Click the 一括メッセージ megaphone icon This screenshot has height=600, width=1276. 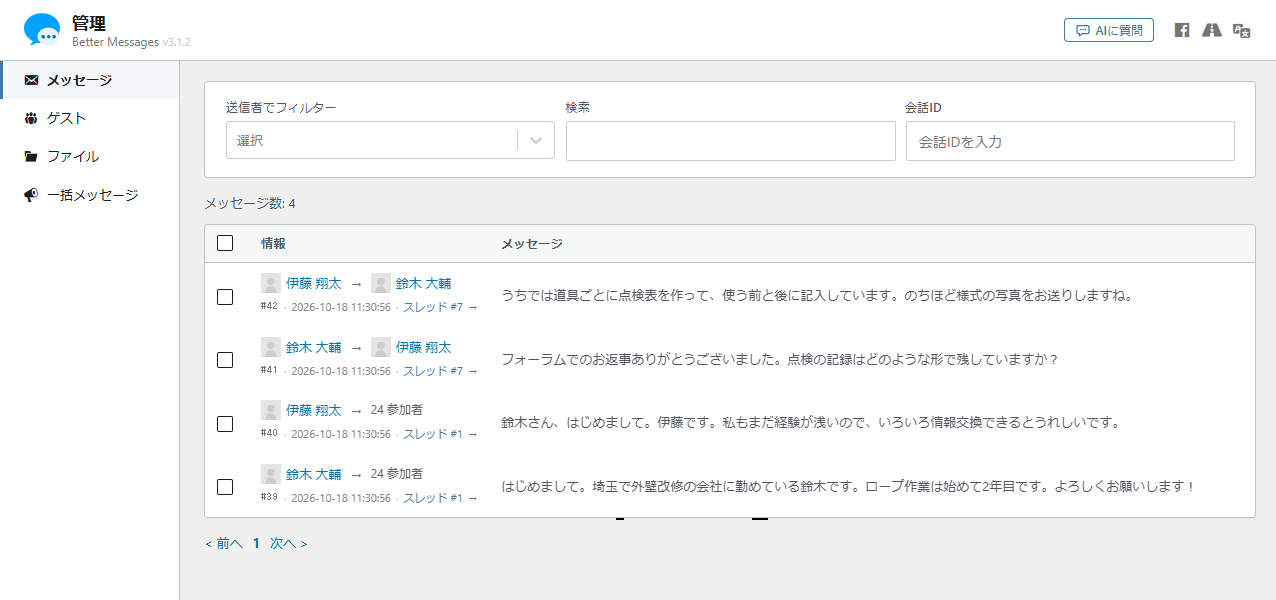[31, 195]
